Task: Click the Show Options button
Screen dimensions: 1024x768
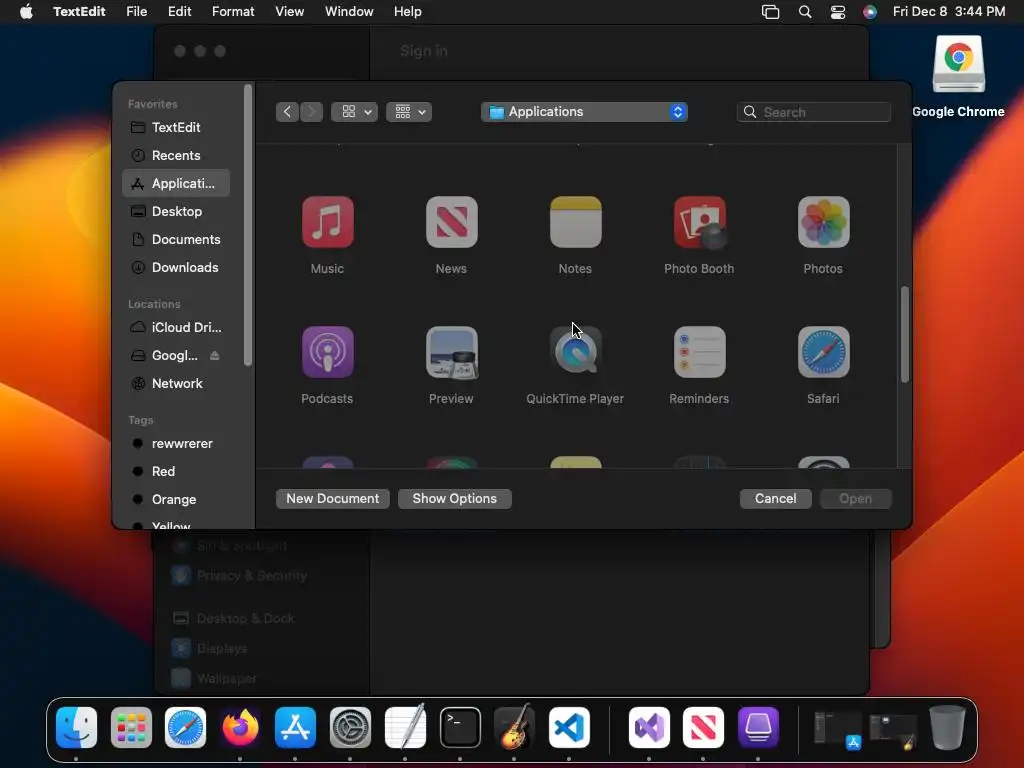Action: click(455, 498)
